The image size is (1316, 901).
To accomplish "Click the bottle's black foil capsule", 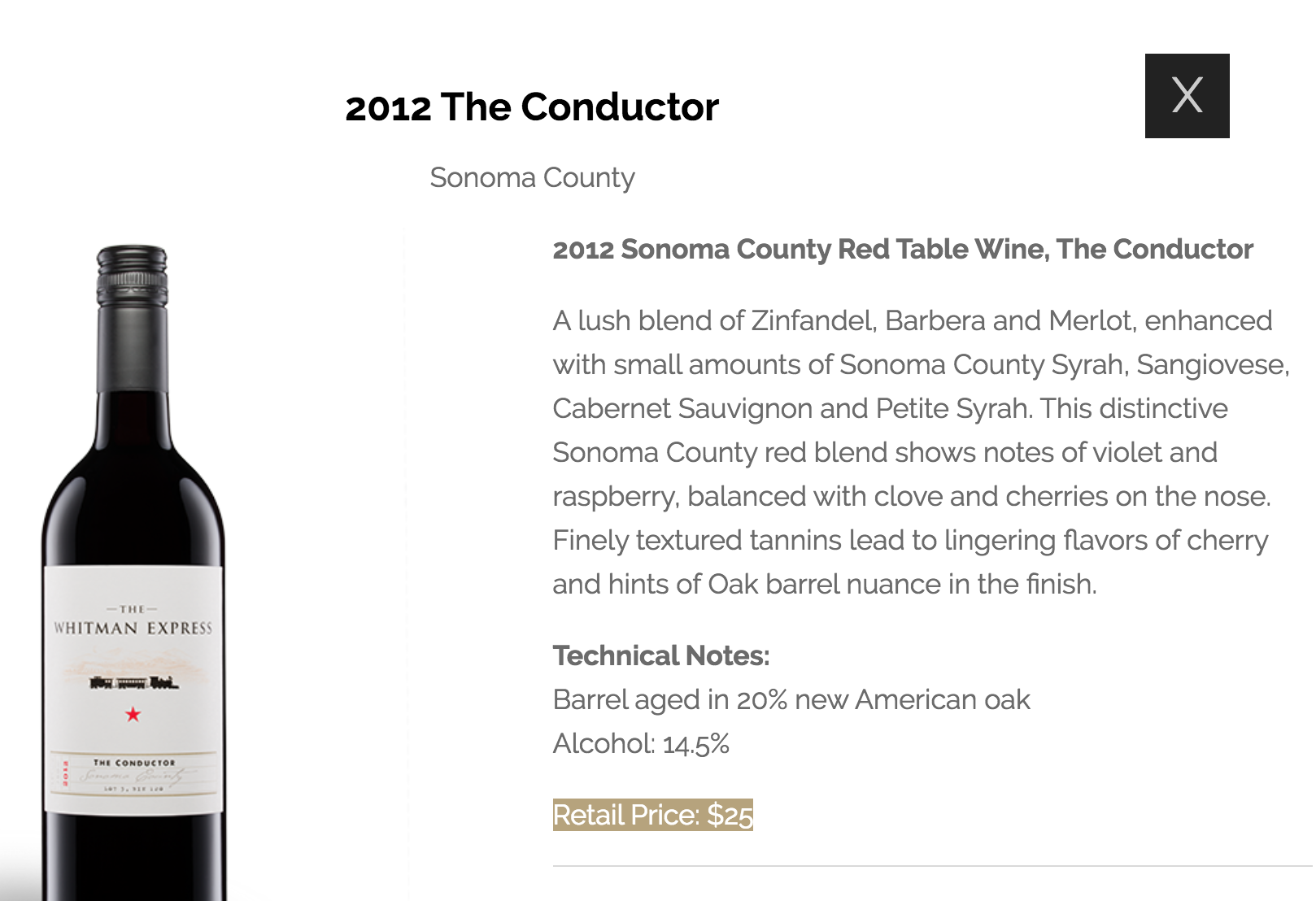I will (x=132, y=325).
